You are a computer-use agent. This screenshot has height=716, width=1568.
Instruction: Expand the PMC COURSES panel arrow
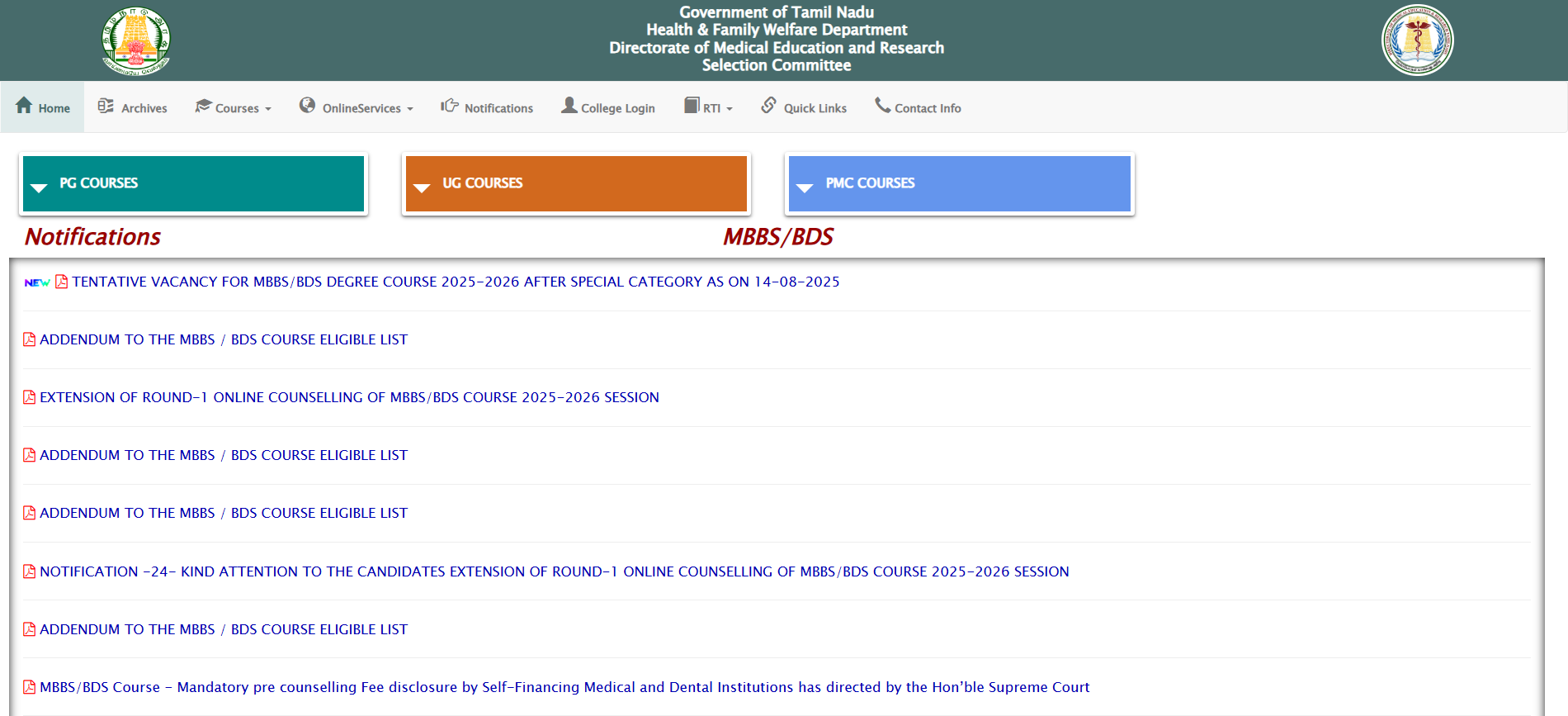[805, 188]
